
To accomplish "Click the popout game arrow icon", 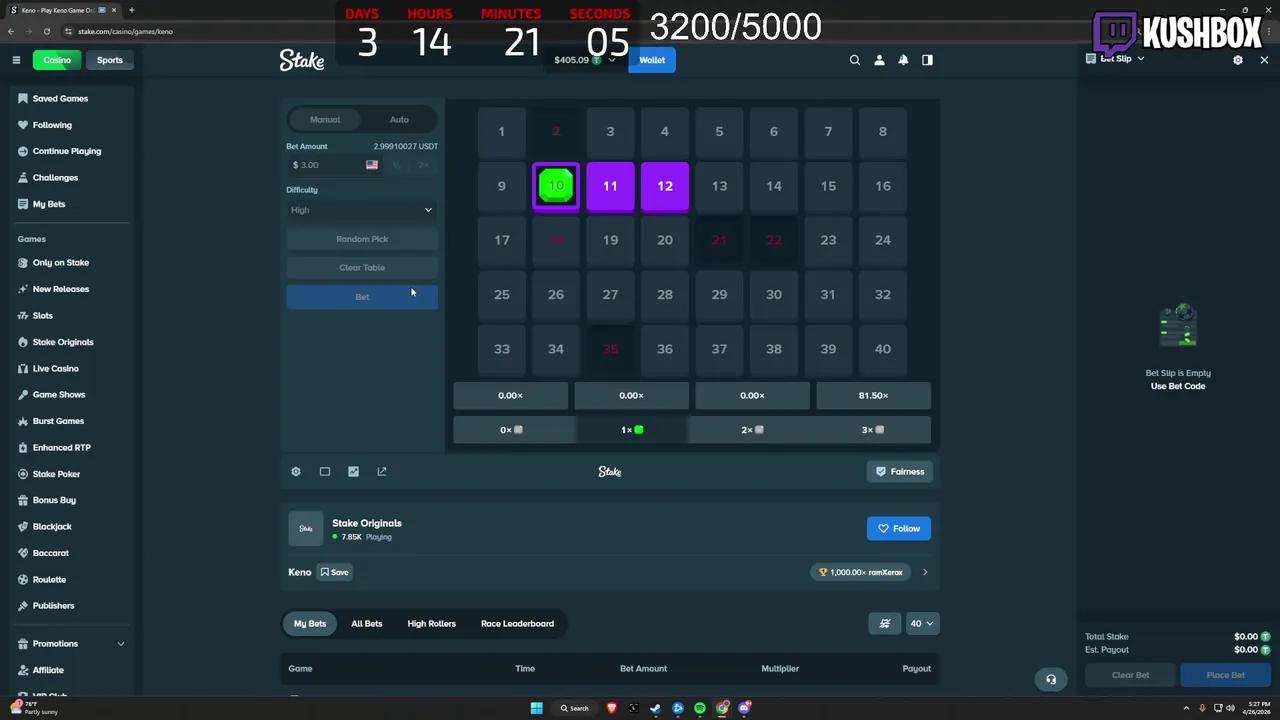I will (x=382, y=471).
